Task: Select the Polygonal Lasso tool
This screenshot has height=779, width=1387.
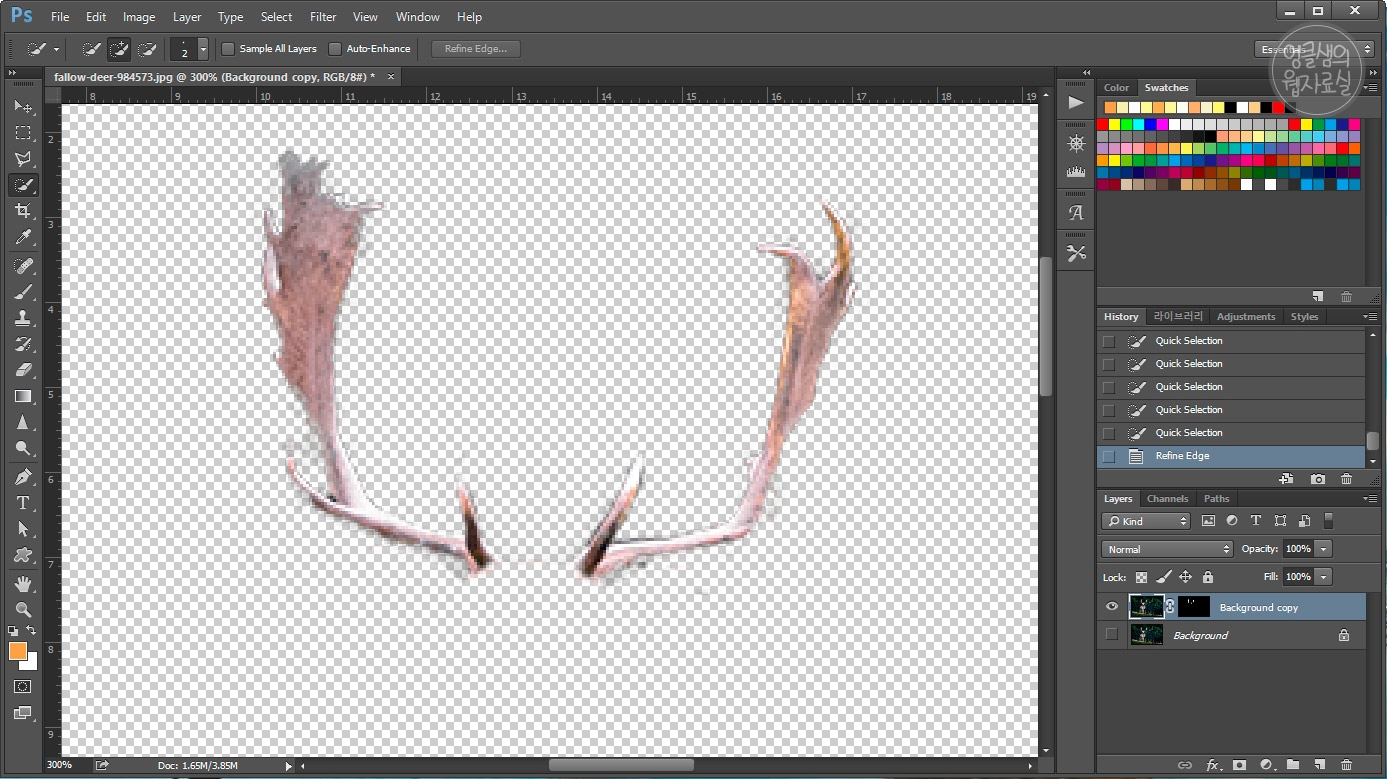Action: [23, 158]
